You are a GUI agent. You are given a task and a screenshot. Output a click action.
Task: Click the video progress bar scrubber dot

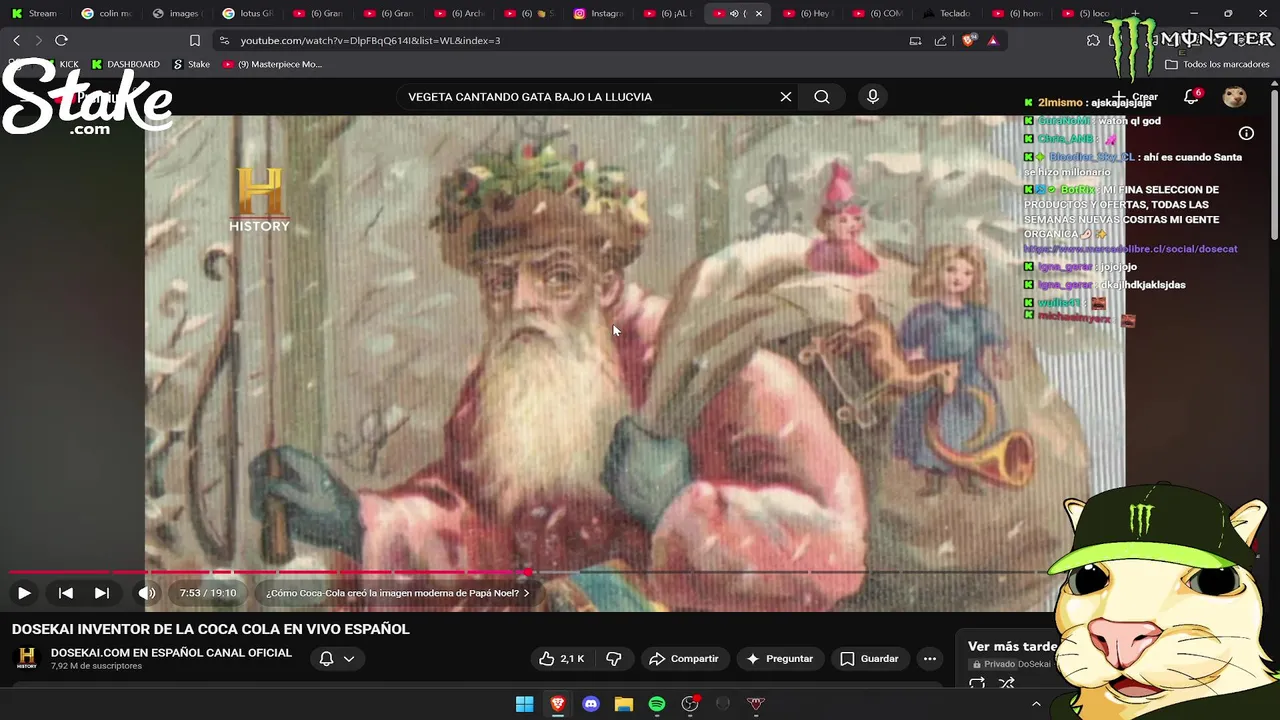[527, 572]
